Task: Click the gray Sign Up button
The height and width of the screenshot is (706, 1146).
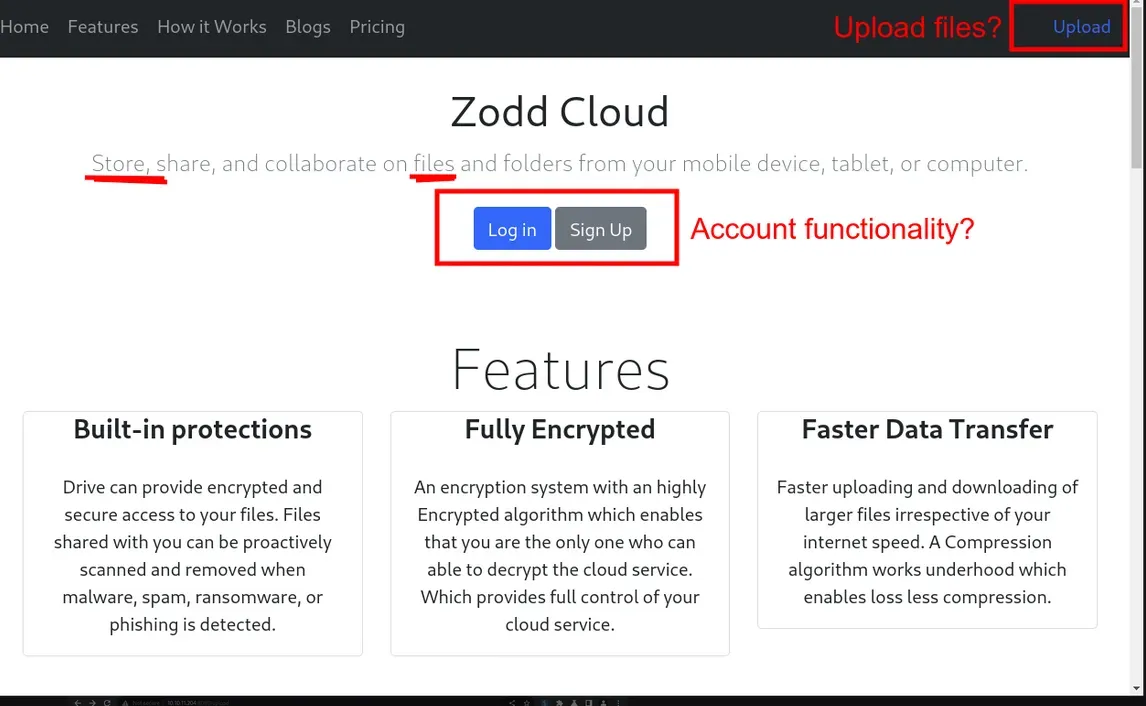Action: pyautogui.click(x=601, y=229)
